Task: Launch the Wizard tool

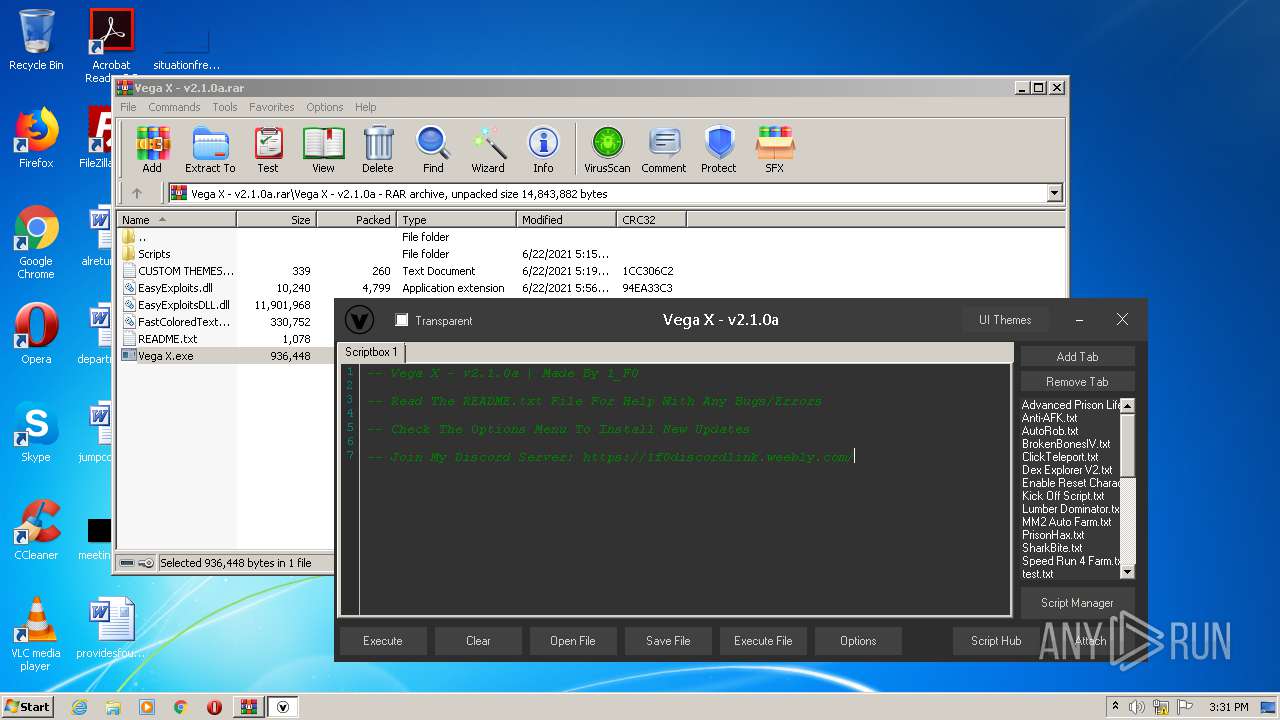Action: [488, 150]
